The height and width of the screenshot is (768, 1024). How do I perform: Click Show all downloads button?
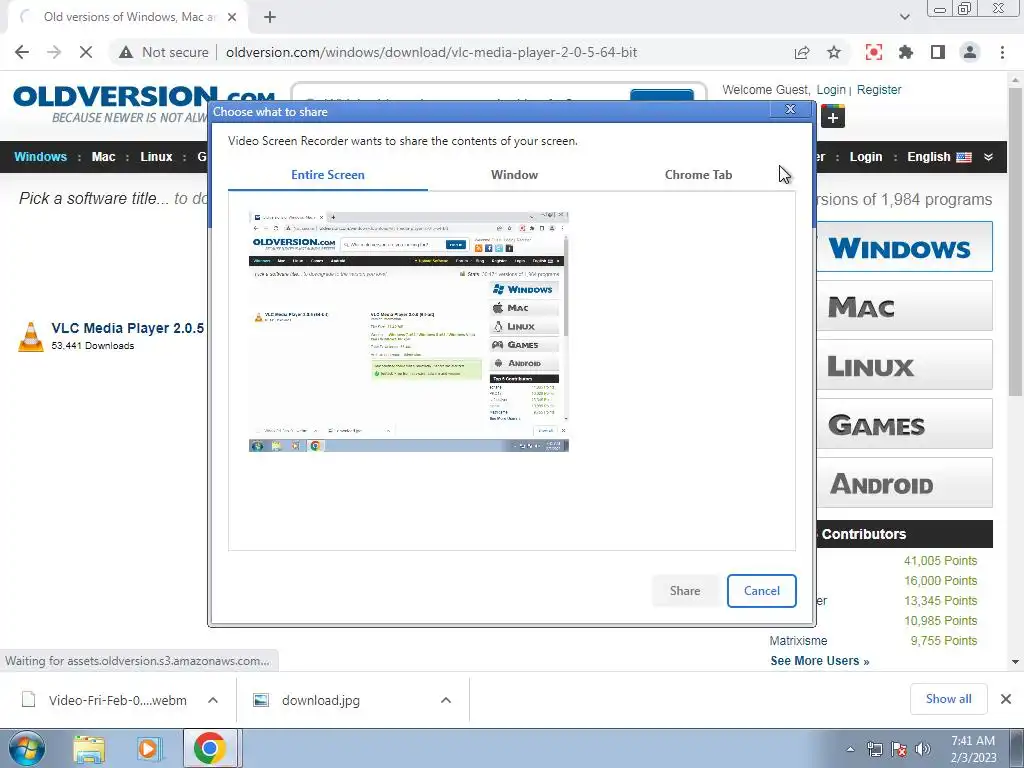949,699
